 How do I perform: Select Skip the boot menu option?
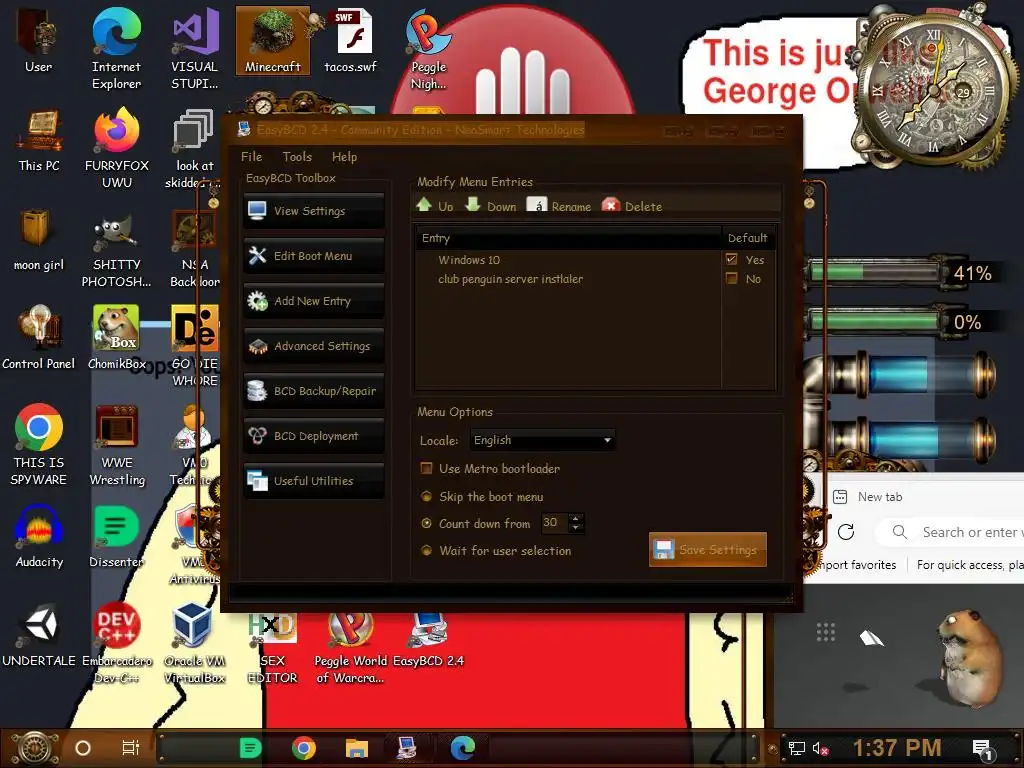tap(426, 496)
